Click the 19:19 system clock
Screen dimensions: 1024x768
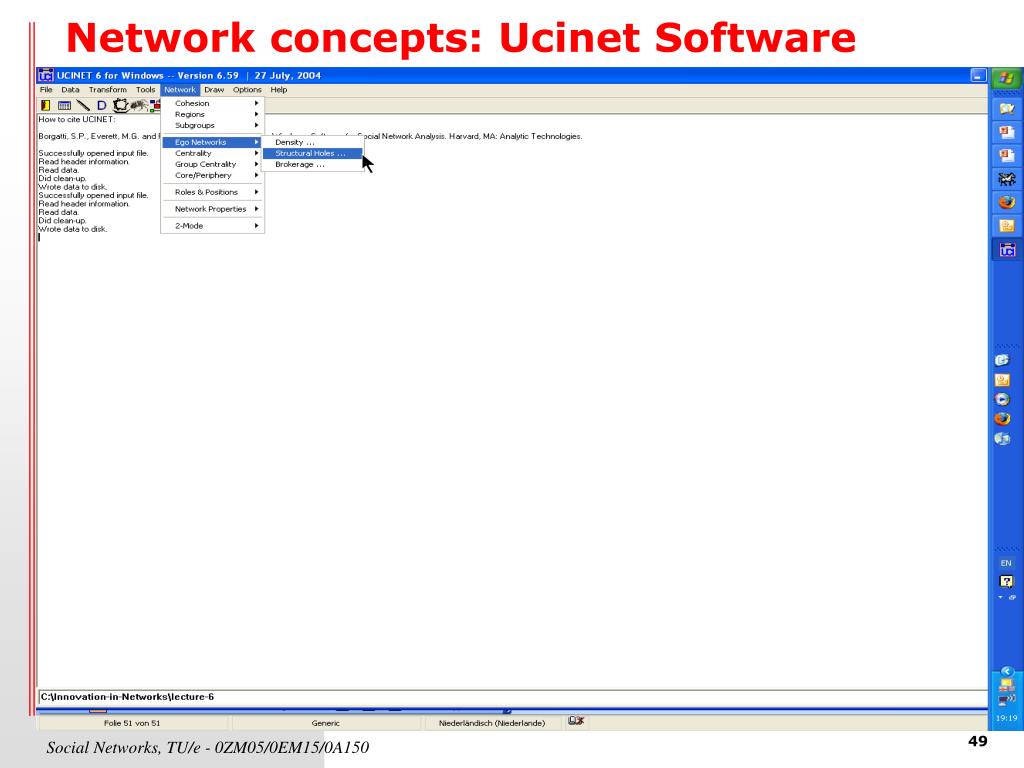coord(1006,718)
